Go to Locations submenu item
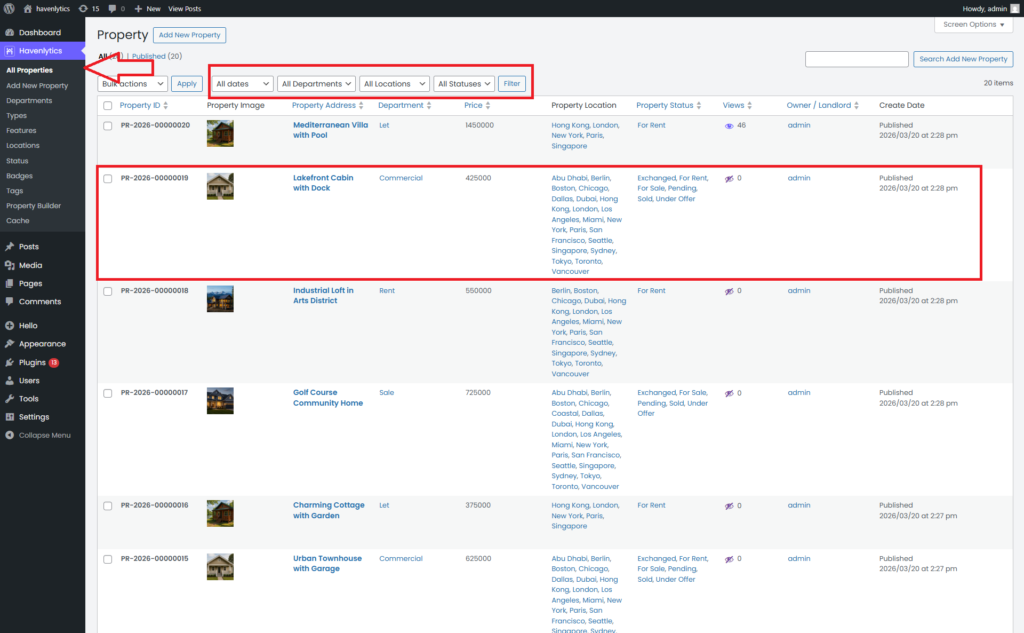The height and width of the screenshot is (633, 1024). tap(23, 145)
